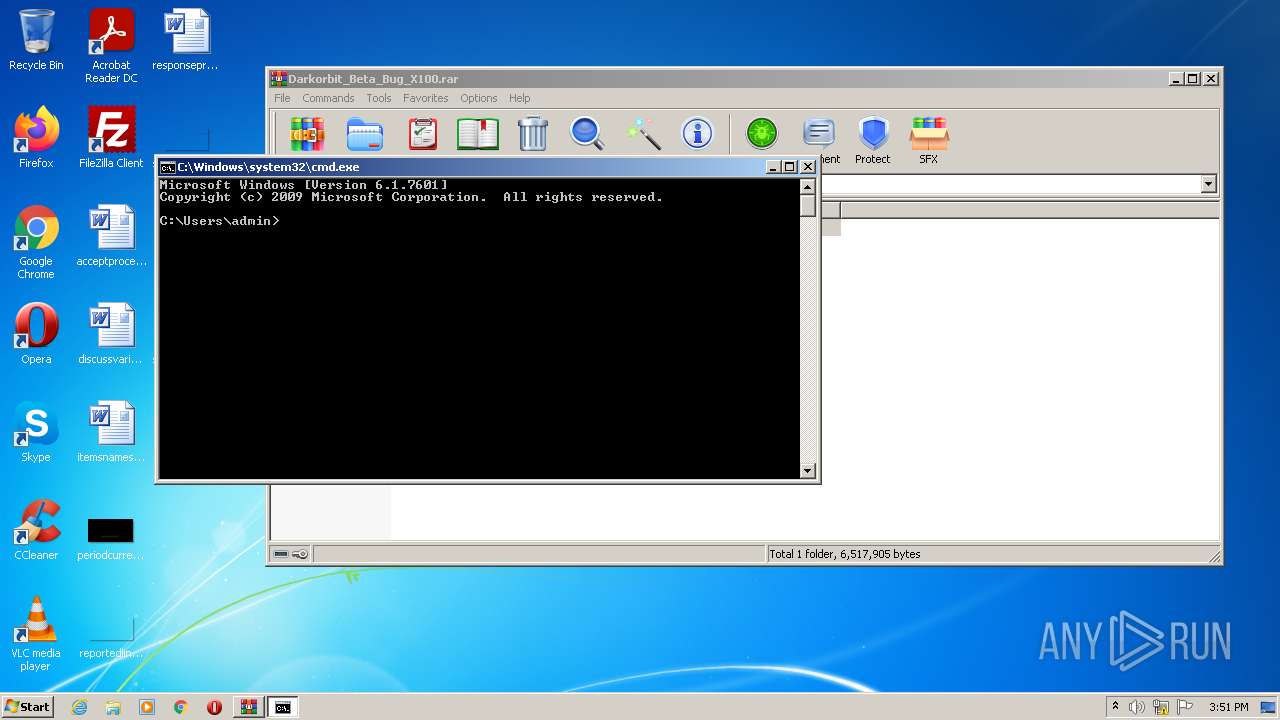Select the responsepr... Word document icon
Viewport: 1280px width, 720px height.
[186, 41]
